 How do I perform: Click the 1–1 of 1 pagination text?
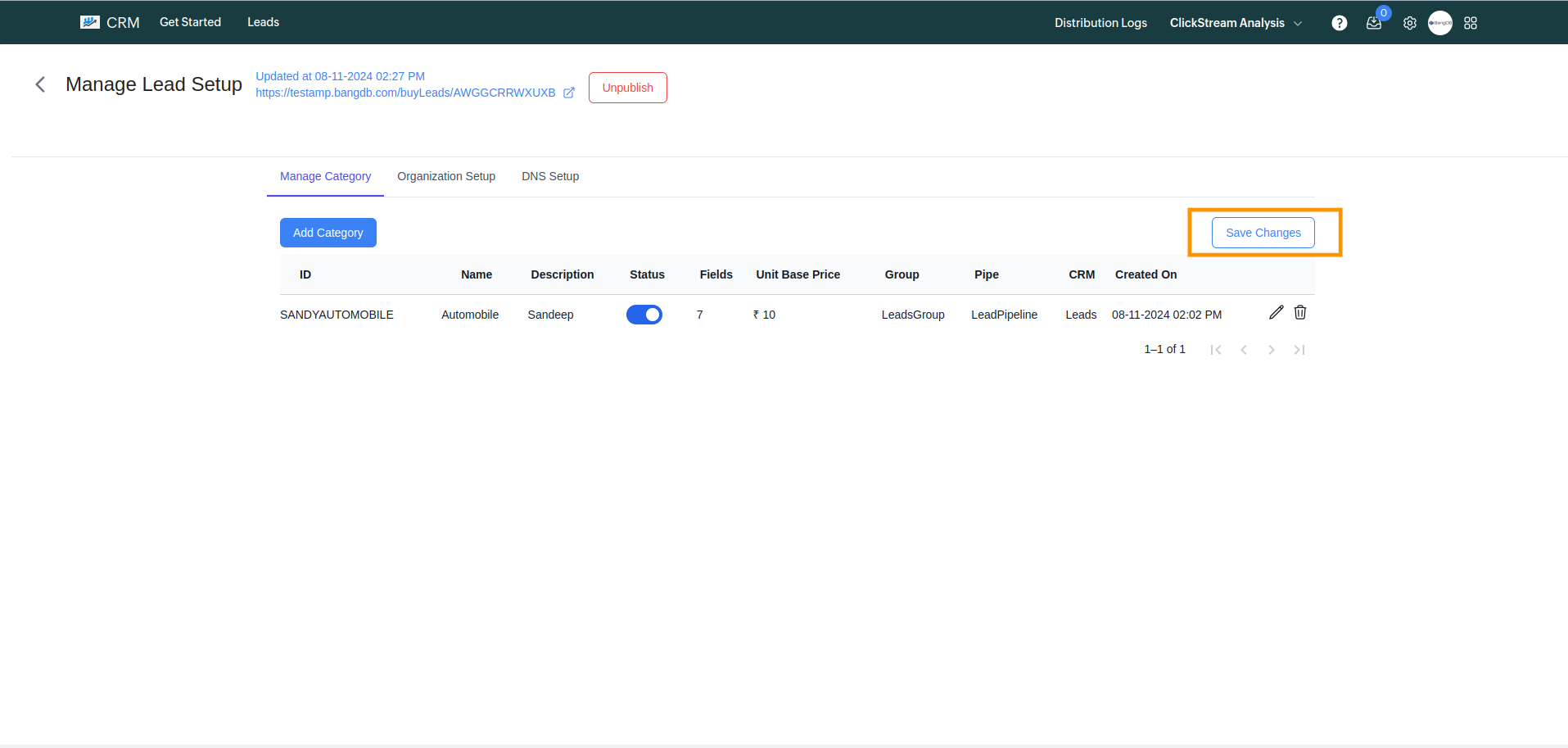click(1164, 349)
